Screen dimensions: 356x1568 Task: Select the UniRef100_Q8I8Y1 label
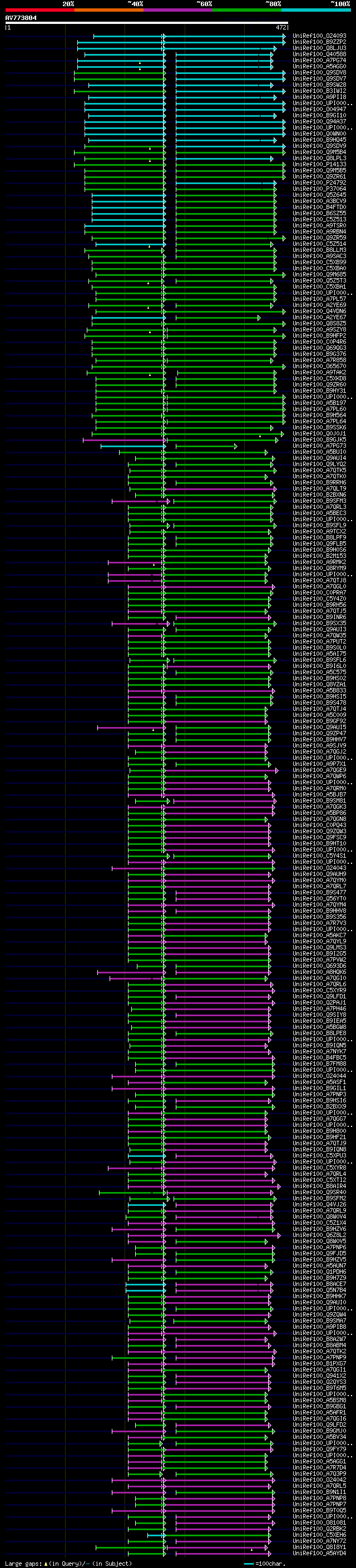coord(319,1547)
